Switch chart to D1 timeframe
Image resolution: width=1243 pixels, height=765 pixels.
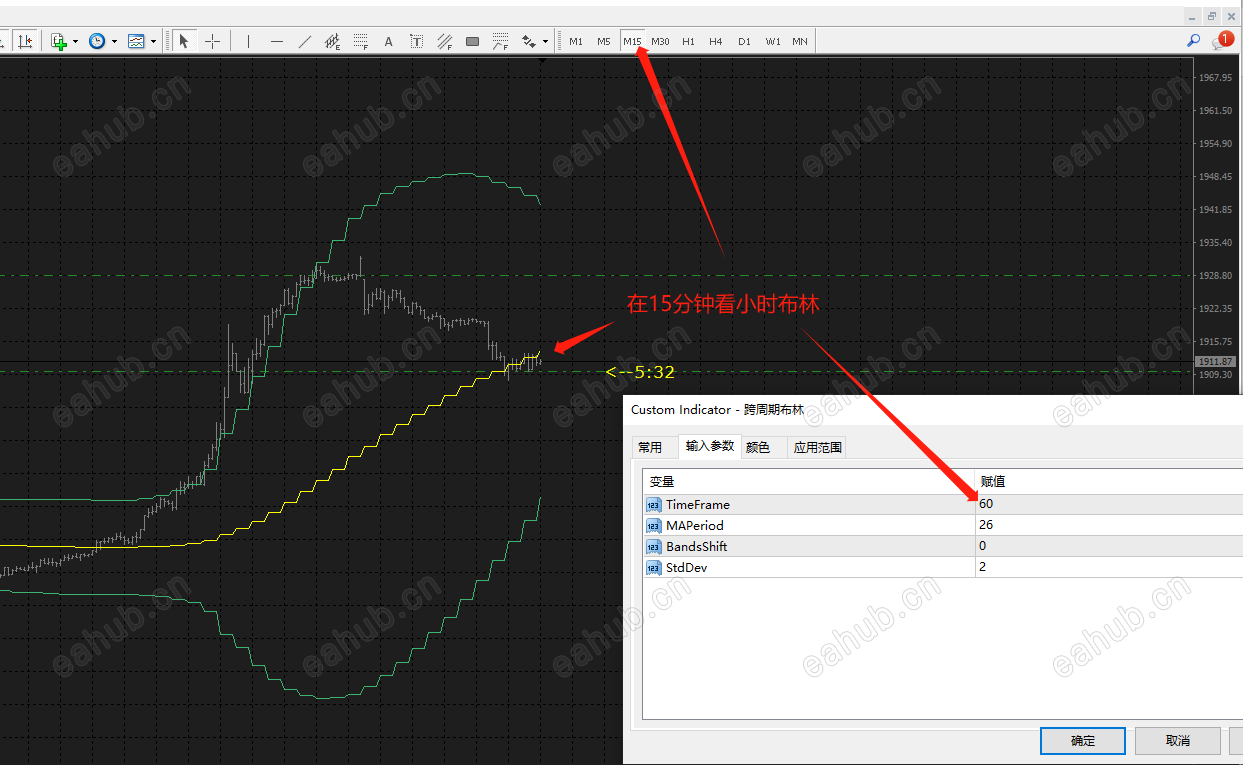[744, 41]
